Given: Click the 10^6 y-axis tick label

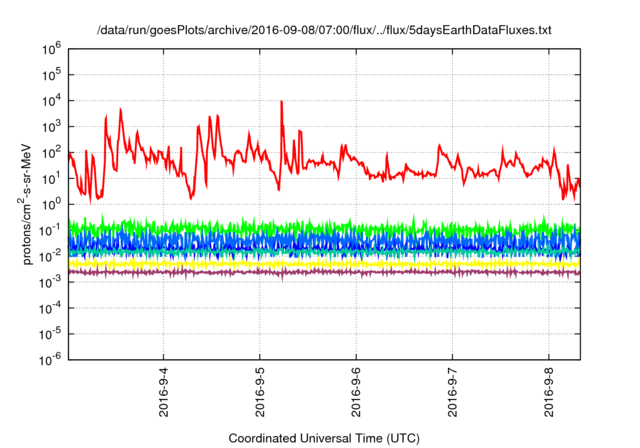Looking at the screenshot, I should click(x=51, y=49).
